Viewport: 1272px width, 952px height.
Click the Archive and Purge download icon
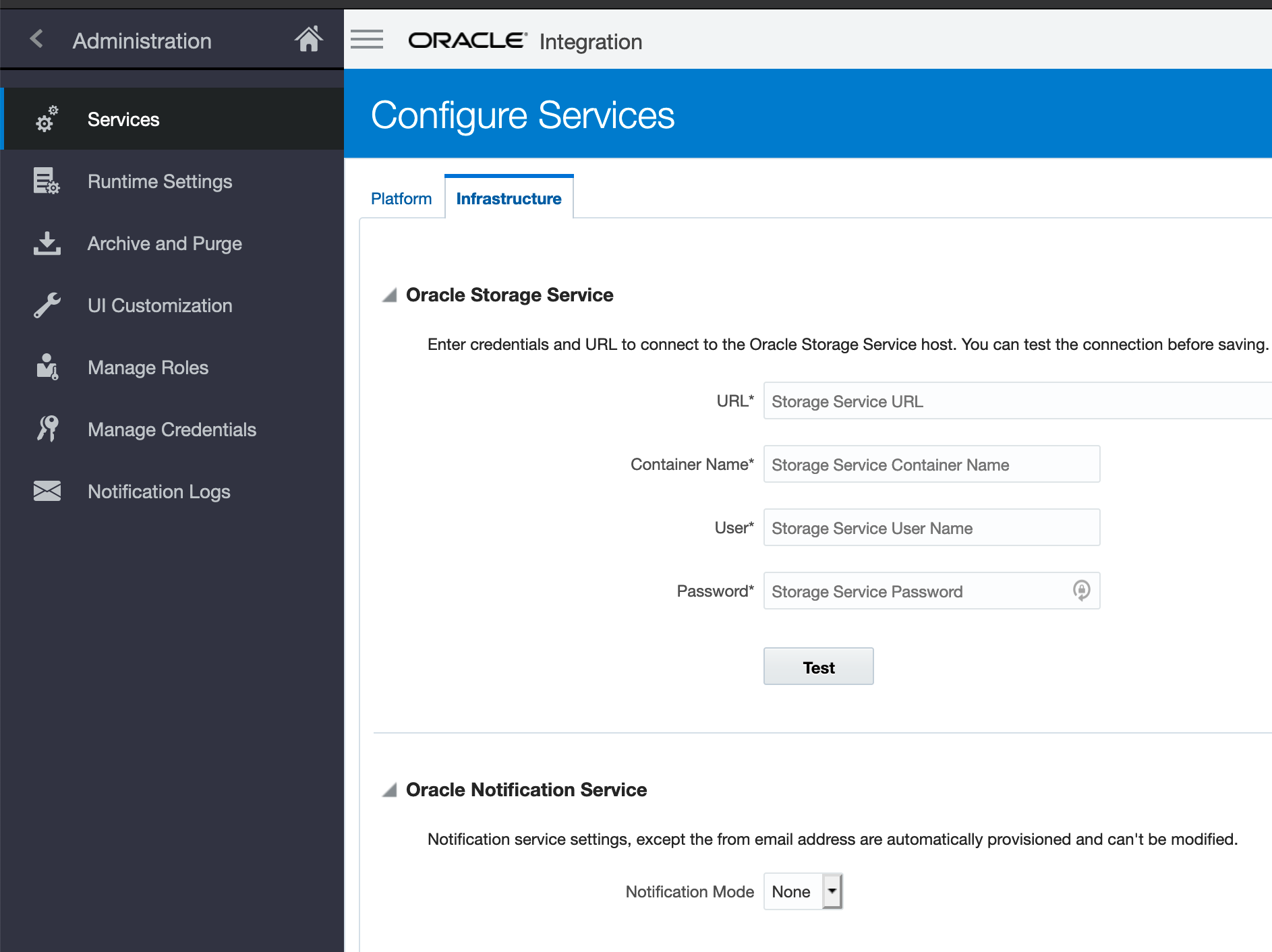coord(47,243)
